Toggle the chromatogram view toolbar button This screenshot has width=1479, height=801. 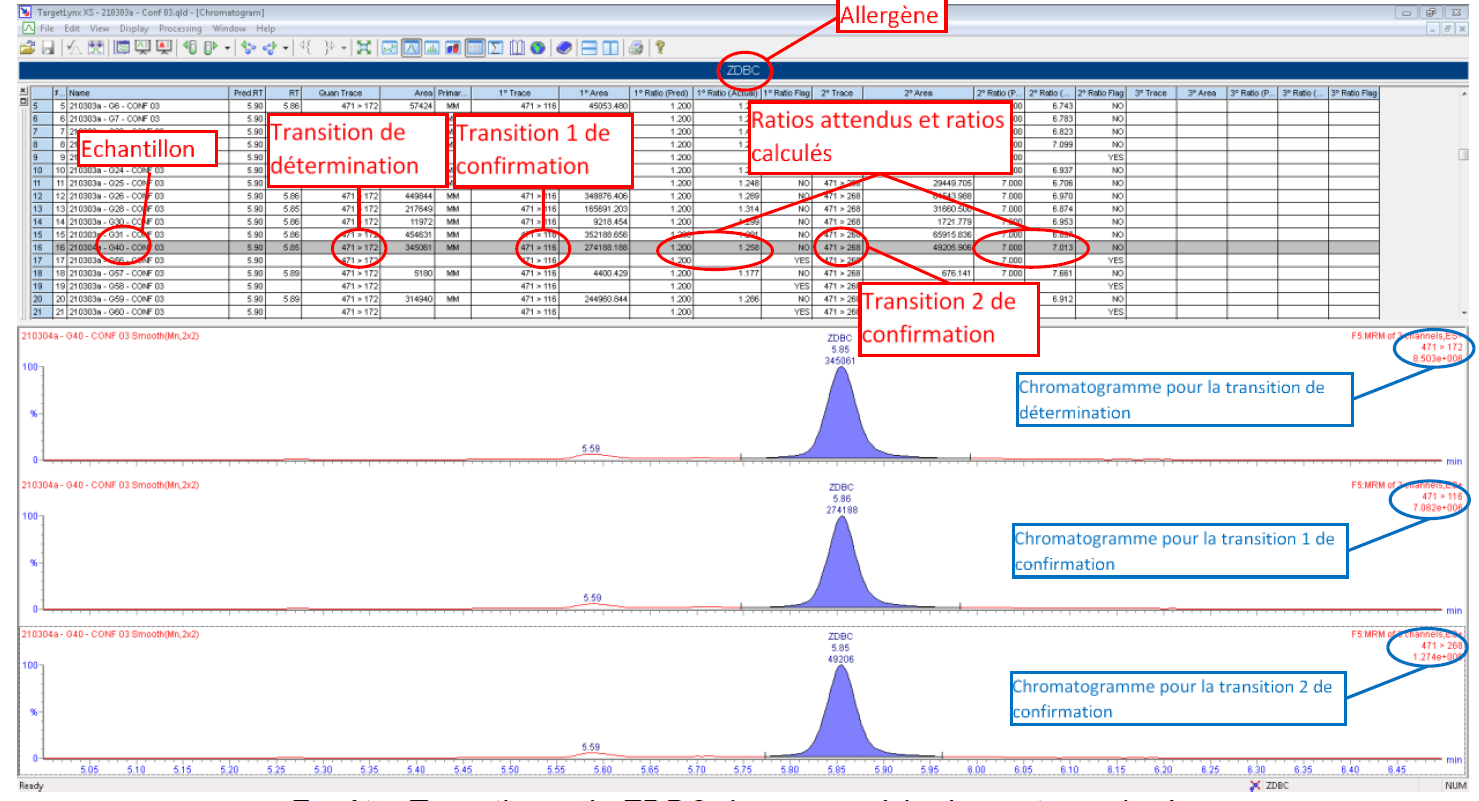(411, 47)
